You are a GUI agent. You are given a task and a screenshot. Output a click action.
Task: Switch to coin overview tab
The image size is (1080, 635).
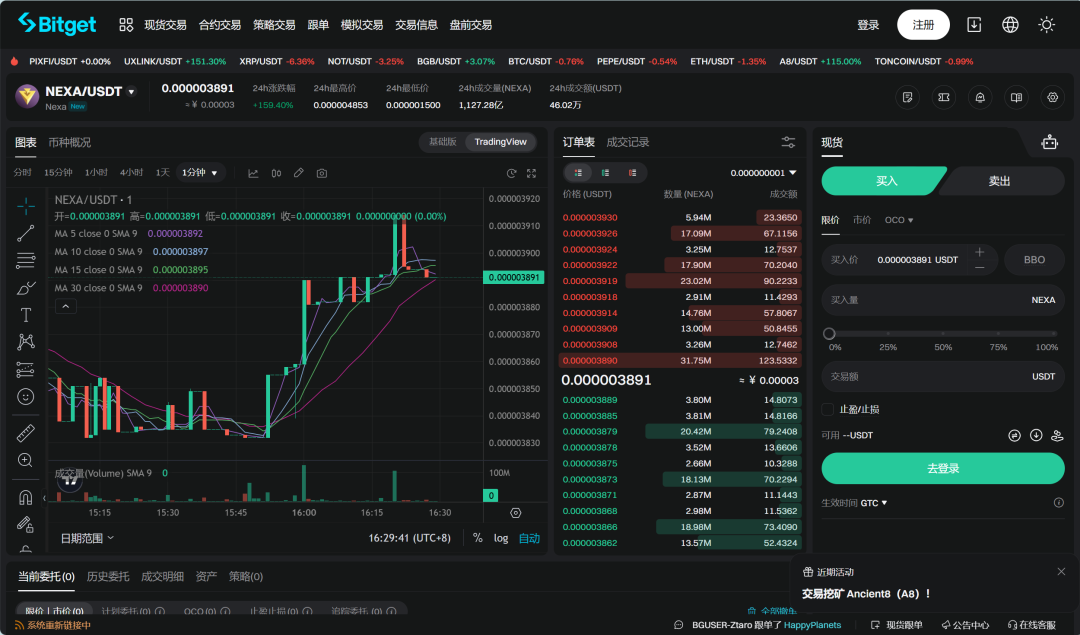[70, 143]
